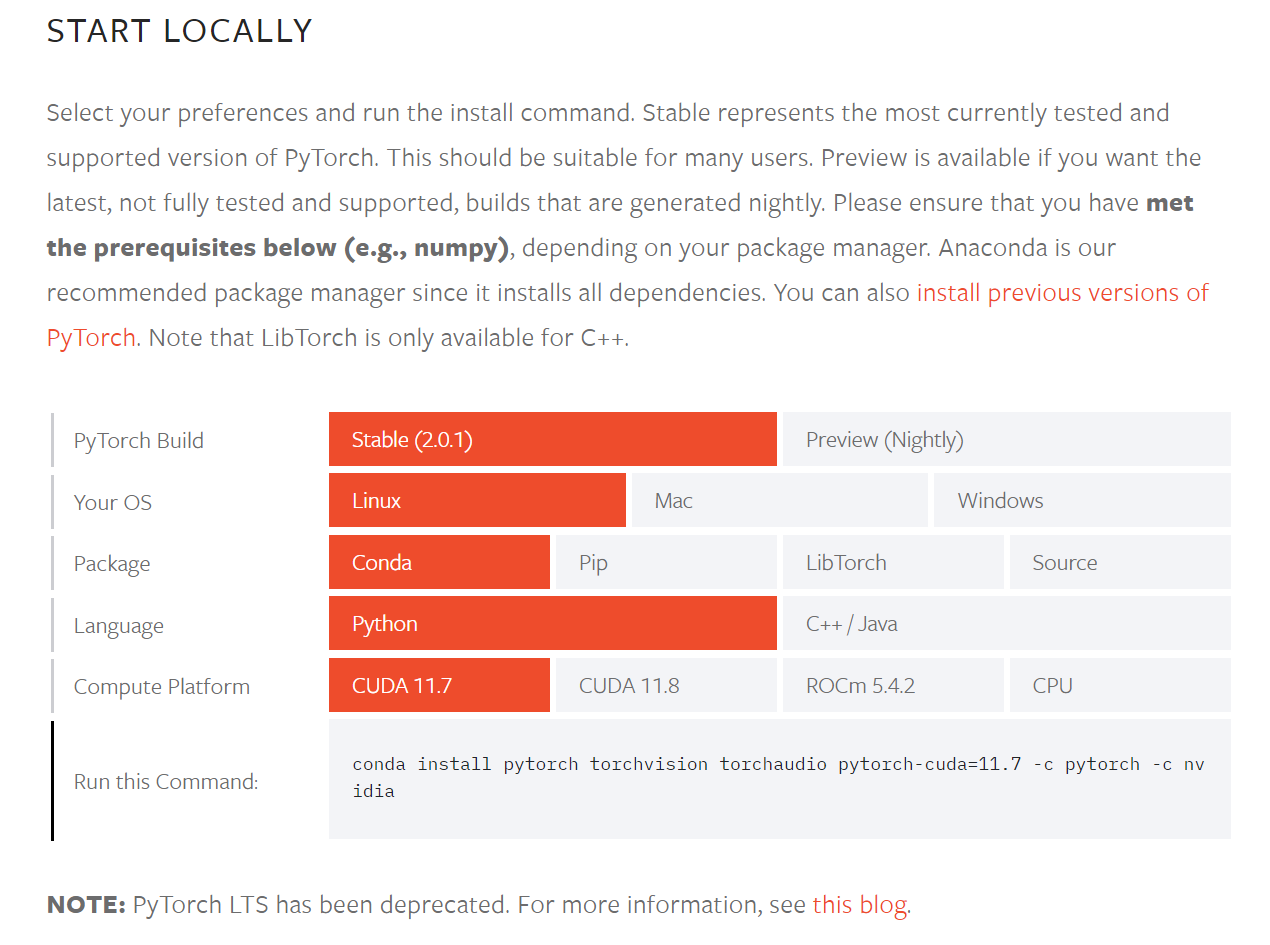Select ROCm 5.4.2 compute platform
The image size is (1270, 945).
click(x=893, y=685)
